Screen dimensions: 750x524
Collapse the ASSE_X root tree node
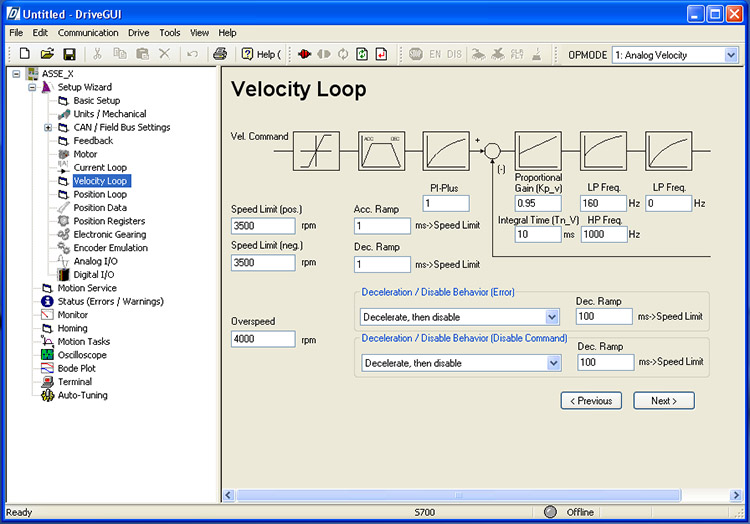coord(16,74)
